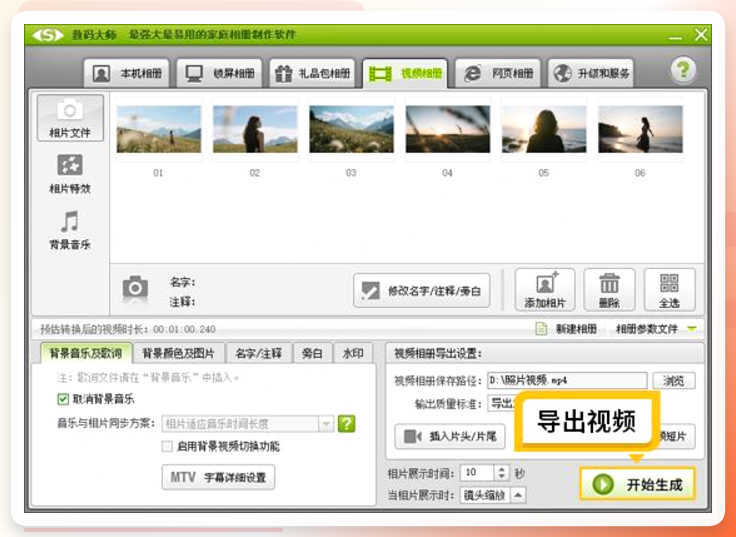Open the 升级和服务 tab
Image resolution: width=736 pixels, height=537 pixels.
(590, 73)
